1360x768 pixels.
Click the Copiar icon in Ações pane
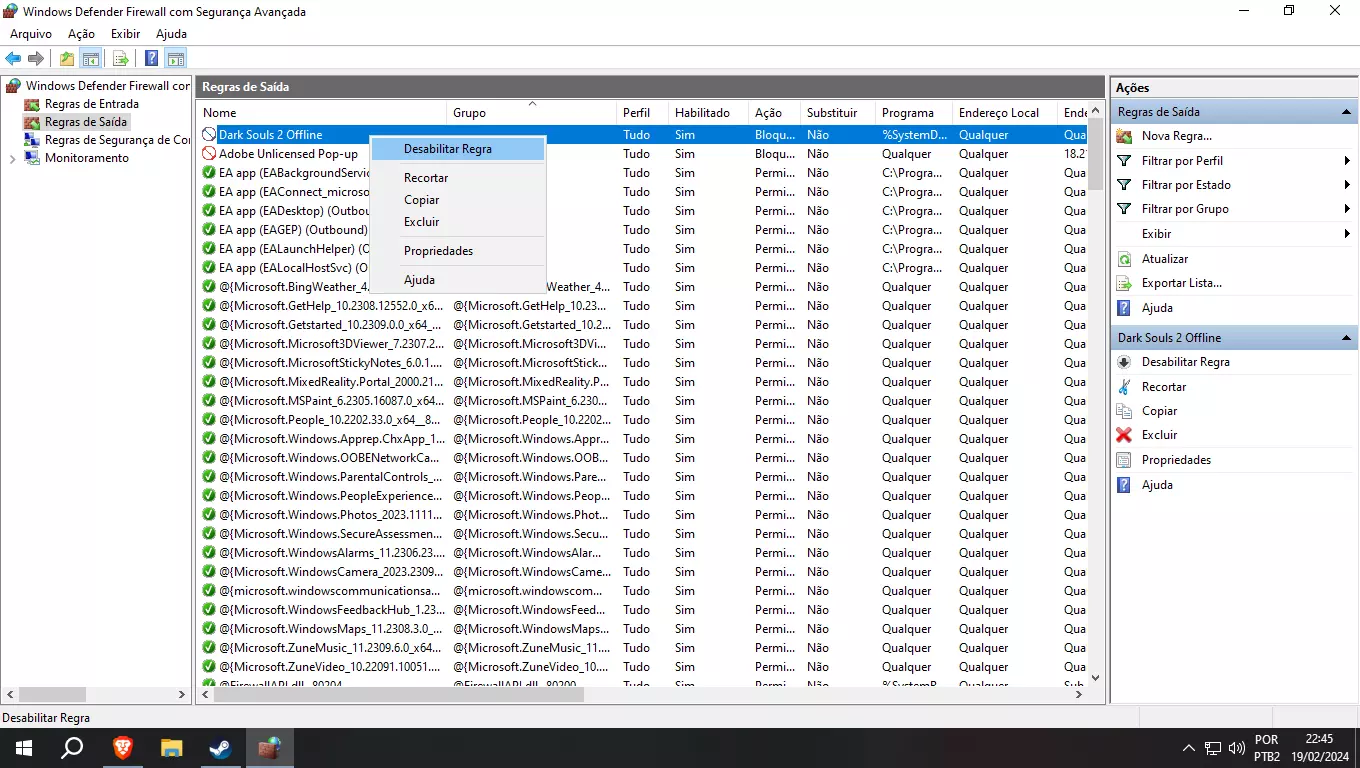(x=1124, y=411)
